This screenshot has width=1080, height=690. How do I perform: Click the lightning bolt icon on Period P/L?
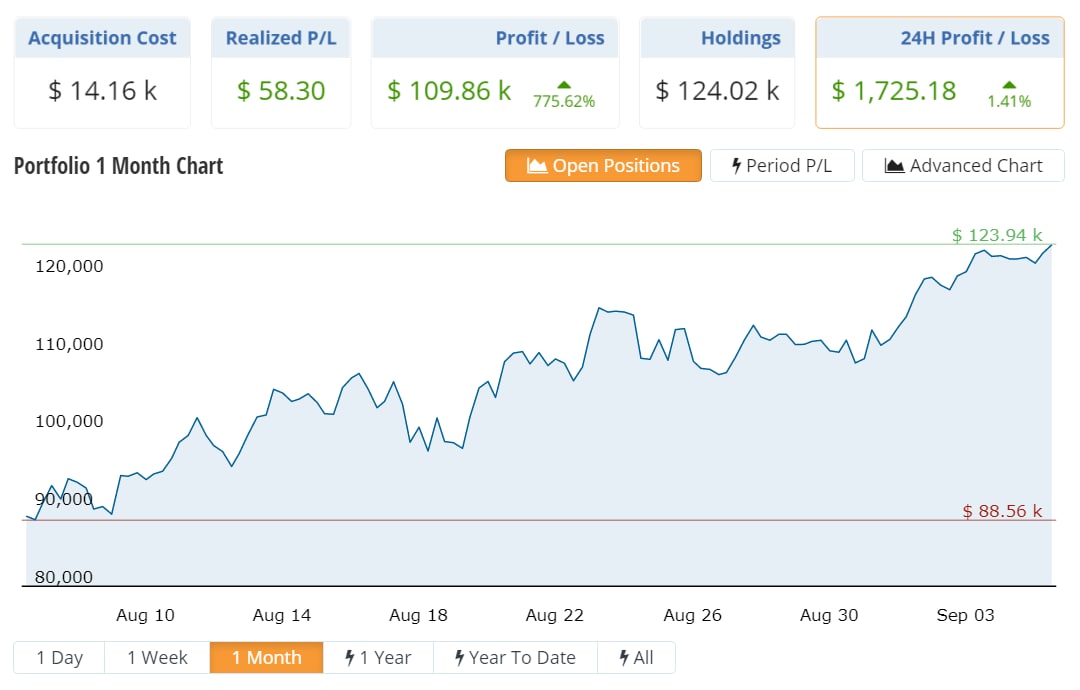[x=737, y=166]
